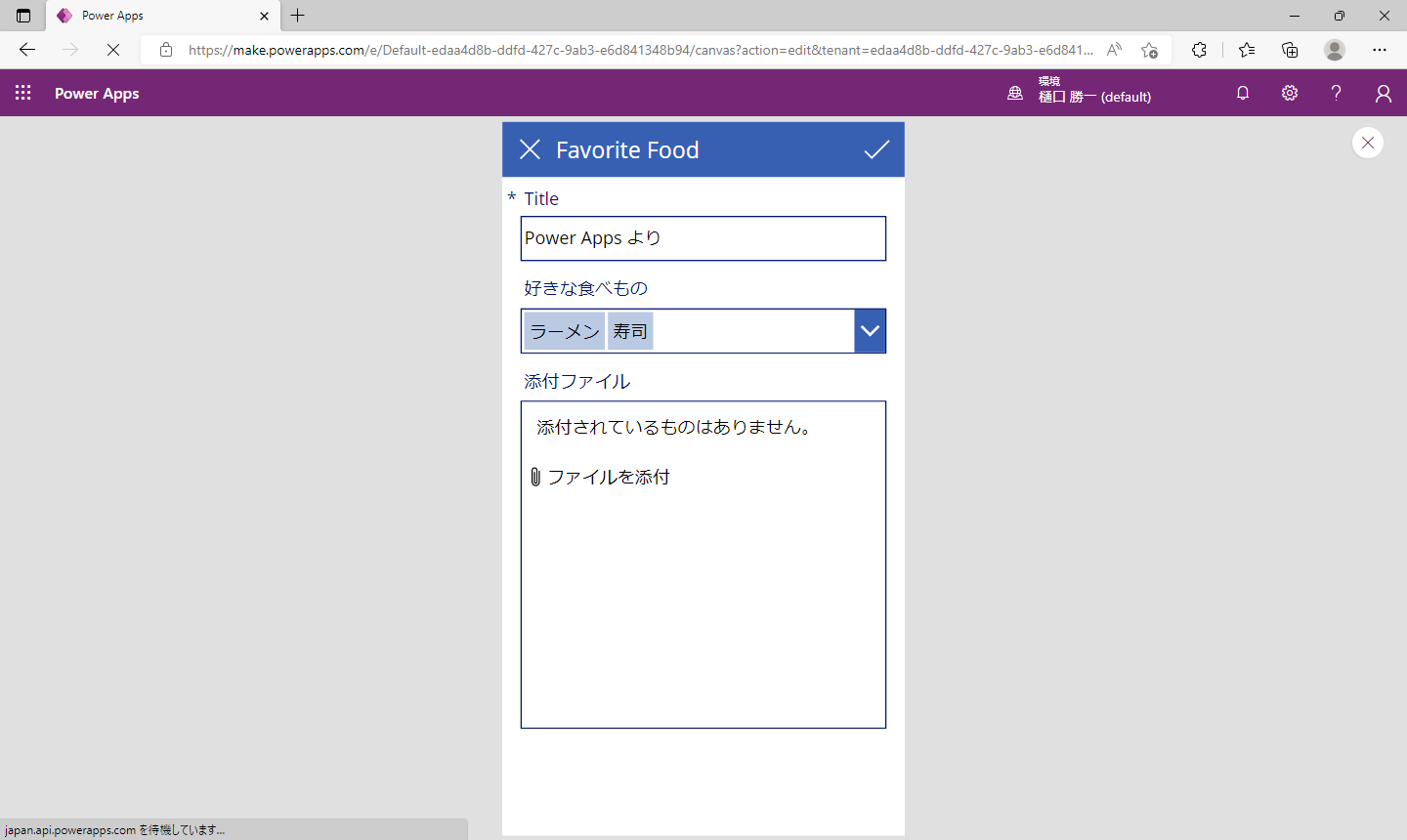Image resolution: width=1407 pixels, height=840 pixels.
Task: Select the 寿司 chip in the combo box
Action: tap(630, 331)
